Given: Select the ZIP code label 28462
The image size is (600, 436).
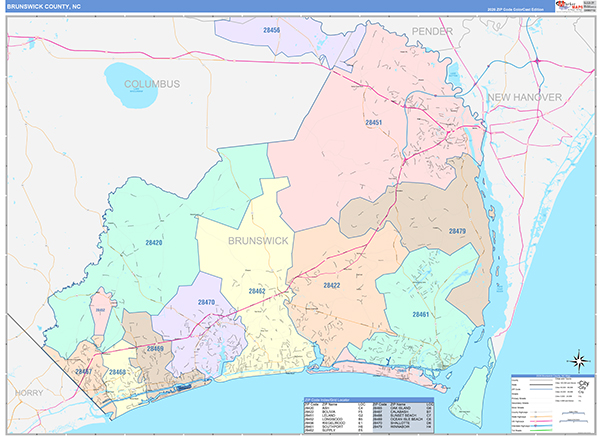Looking at the screenshot, I should coord(257,291).
